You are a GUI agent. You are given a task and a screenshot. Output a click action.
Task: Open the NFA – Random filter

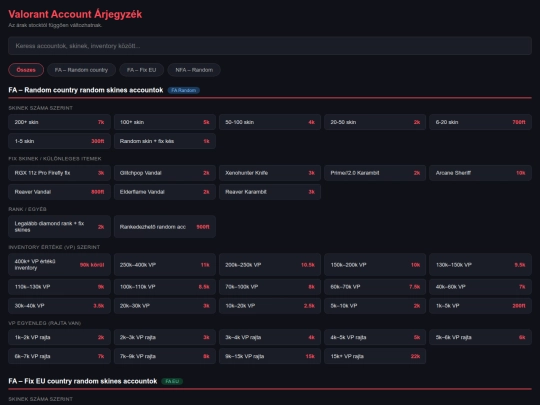(194, 70)
